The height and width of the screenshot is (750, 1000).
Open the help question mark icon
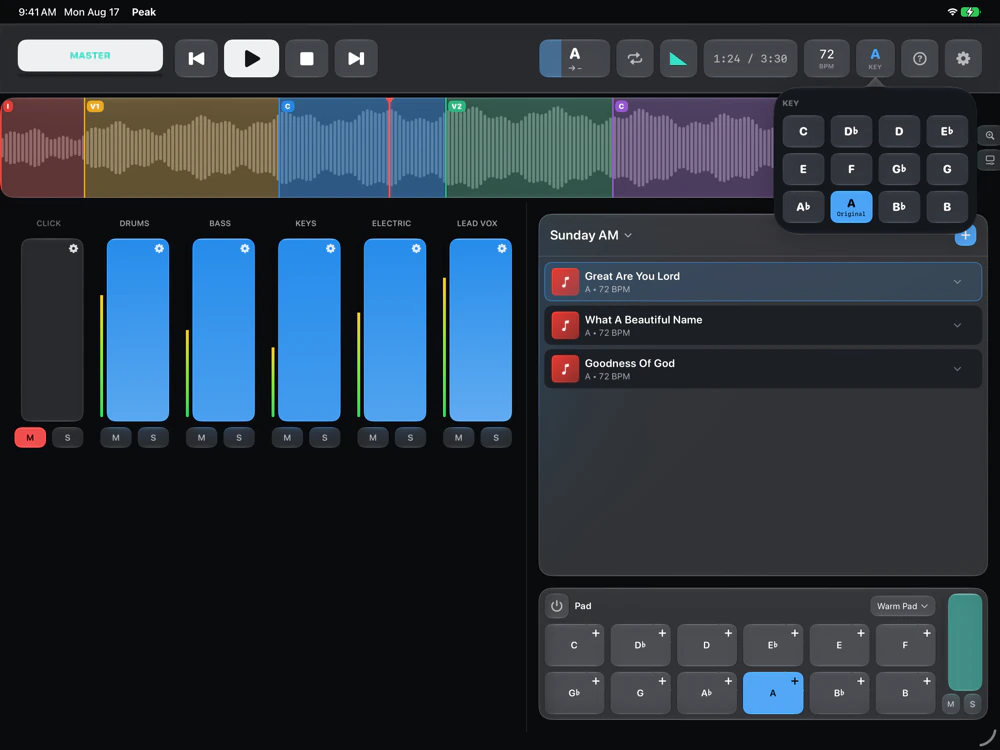tap(920, 59)
